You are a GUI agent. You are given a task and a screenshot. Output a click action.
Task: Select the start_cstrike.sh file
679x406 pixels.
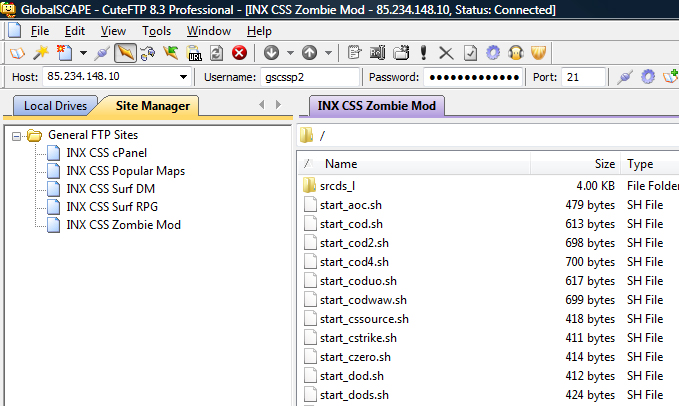pyautogui.click(x=358, y=338)
